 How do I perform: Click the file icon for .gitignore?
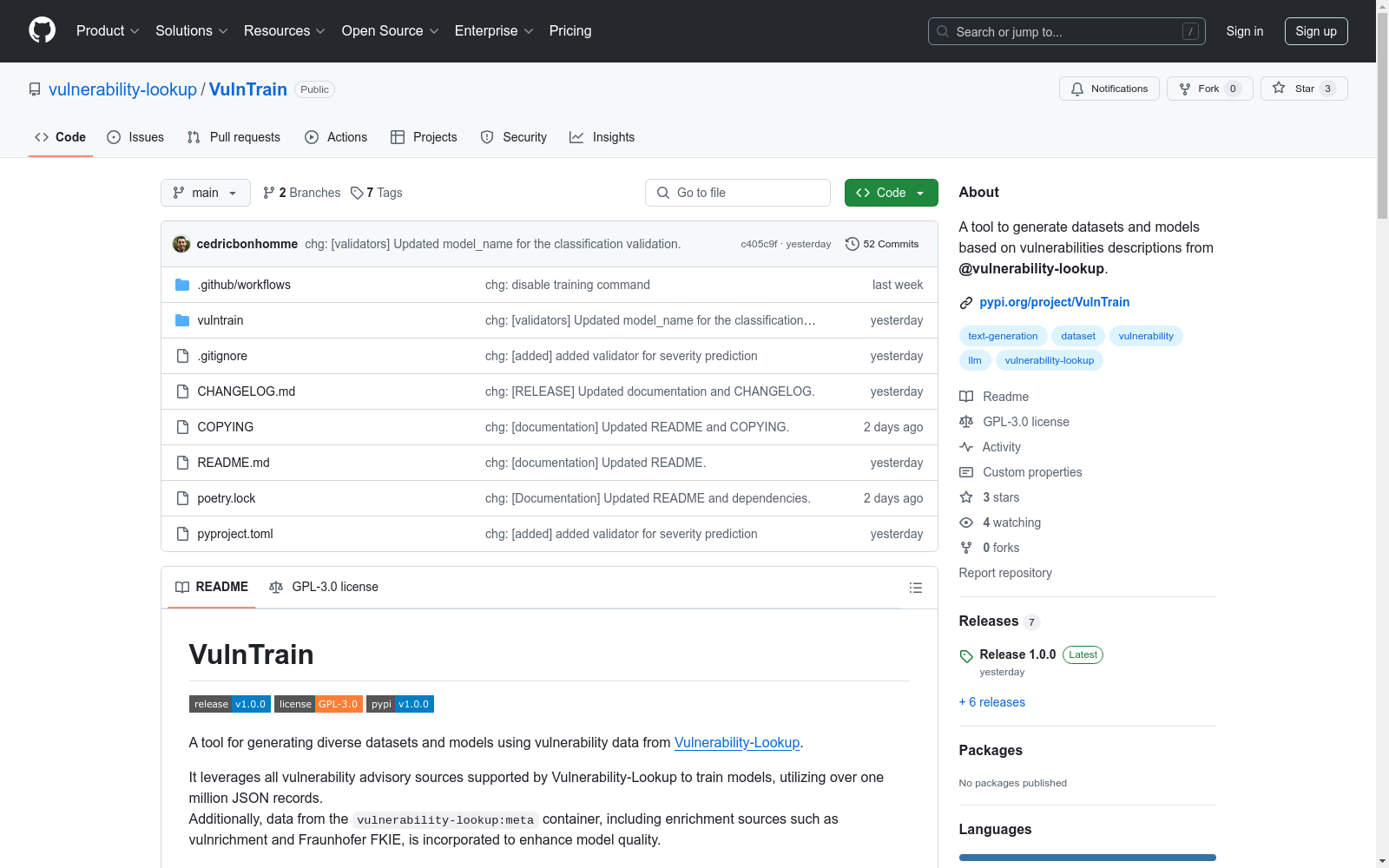[182, 356]
